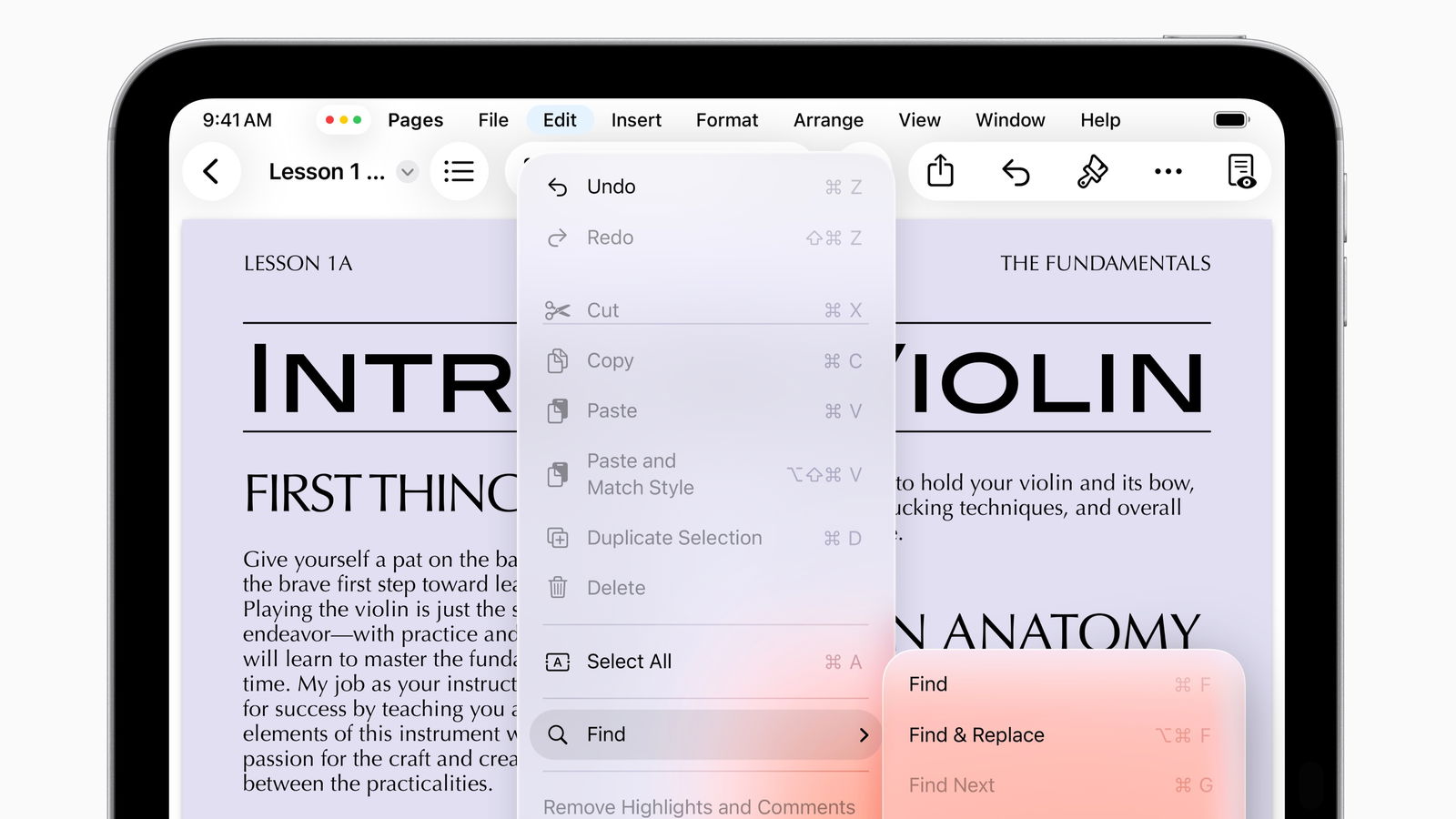Click THE FUNDAMENTALS header text
Screen dimensions: 1456x819
[1106, 264]
